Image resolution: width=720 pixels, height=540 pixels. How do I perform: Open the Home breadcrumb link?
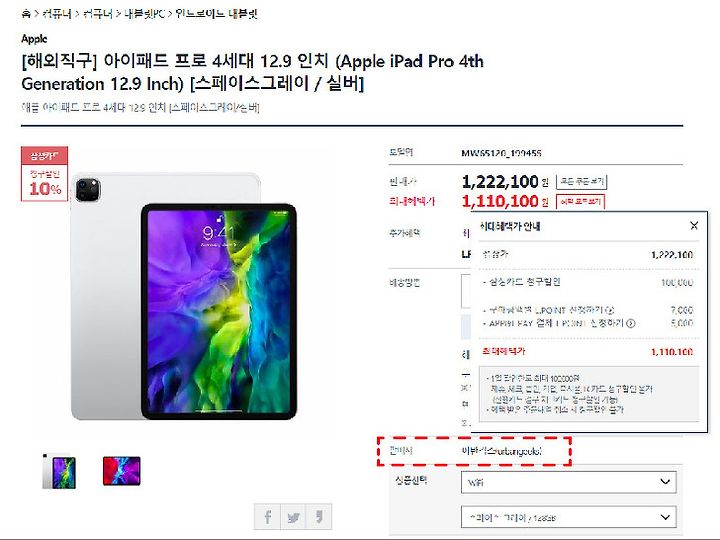point(26,14)
